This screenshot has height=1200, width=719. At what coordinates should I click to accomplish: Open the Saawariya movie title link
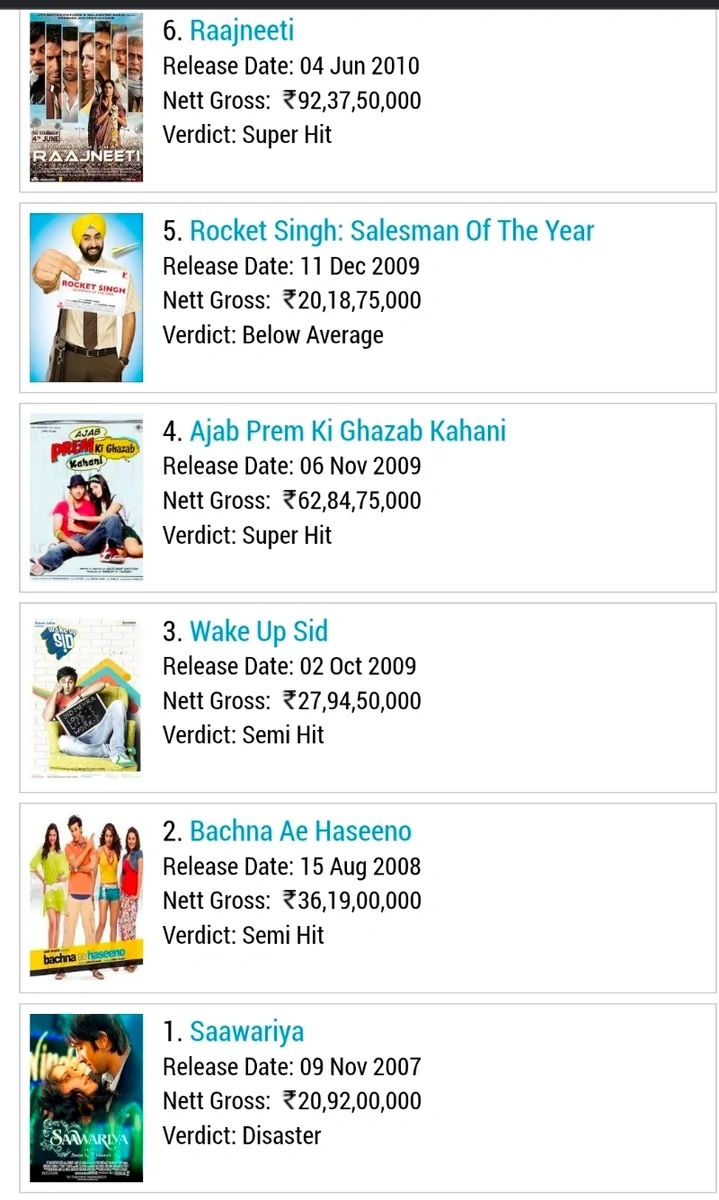[x=247, y=1031]
